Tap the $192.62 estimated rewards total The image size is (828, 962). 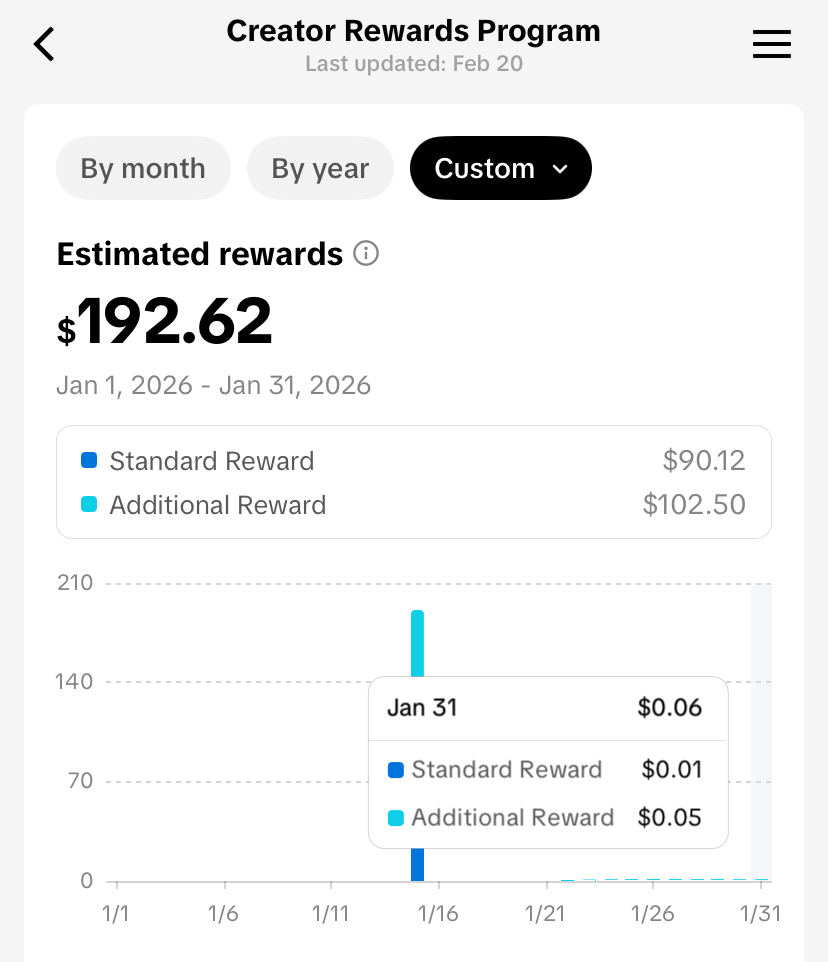pos(164,321)
